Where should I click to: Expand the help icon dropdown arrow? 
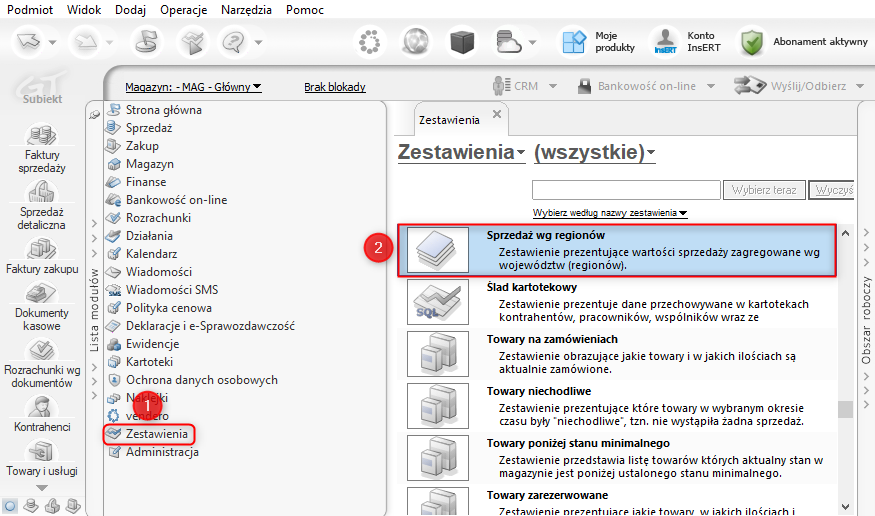(x=258, y=42)
